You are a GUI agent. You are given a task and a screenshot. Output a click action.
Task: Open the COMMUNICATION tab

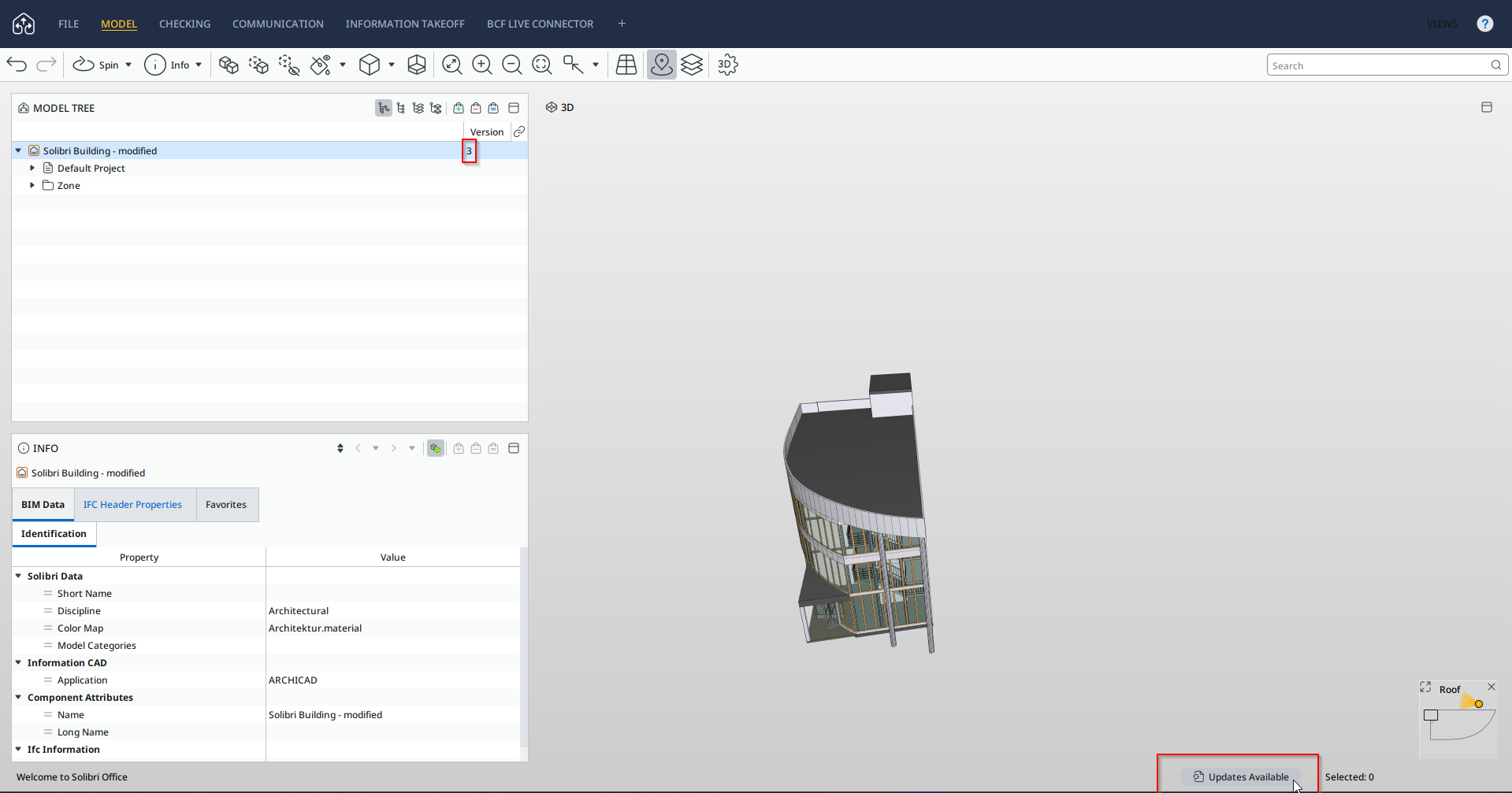pos(278,24)
